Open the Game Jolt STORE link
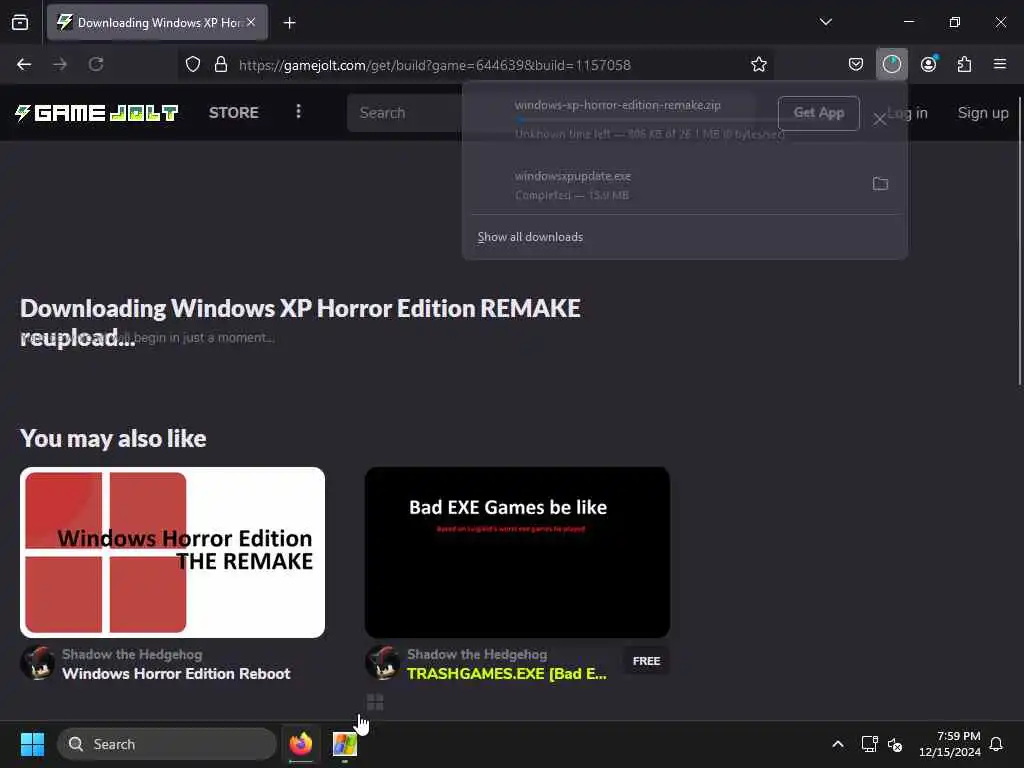The height and width of the screenshot is (768, 1024). [233, 112]
